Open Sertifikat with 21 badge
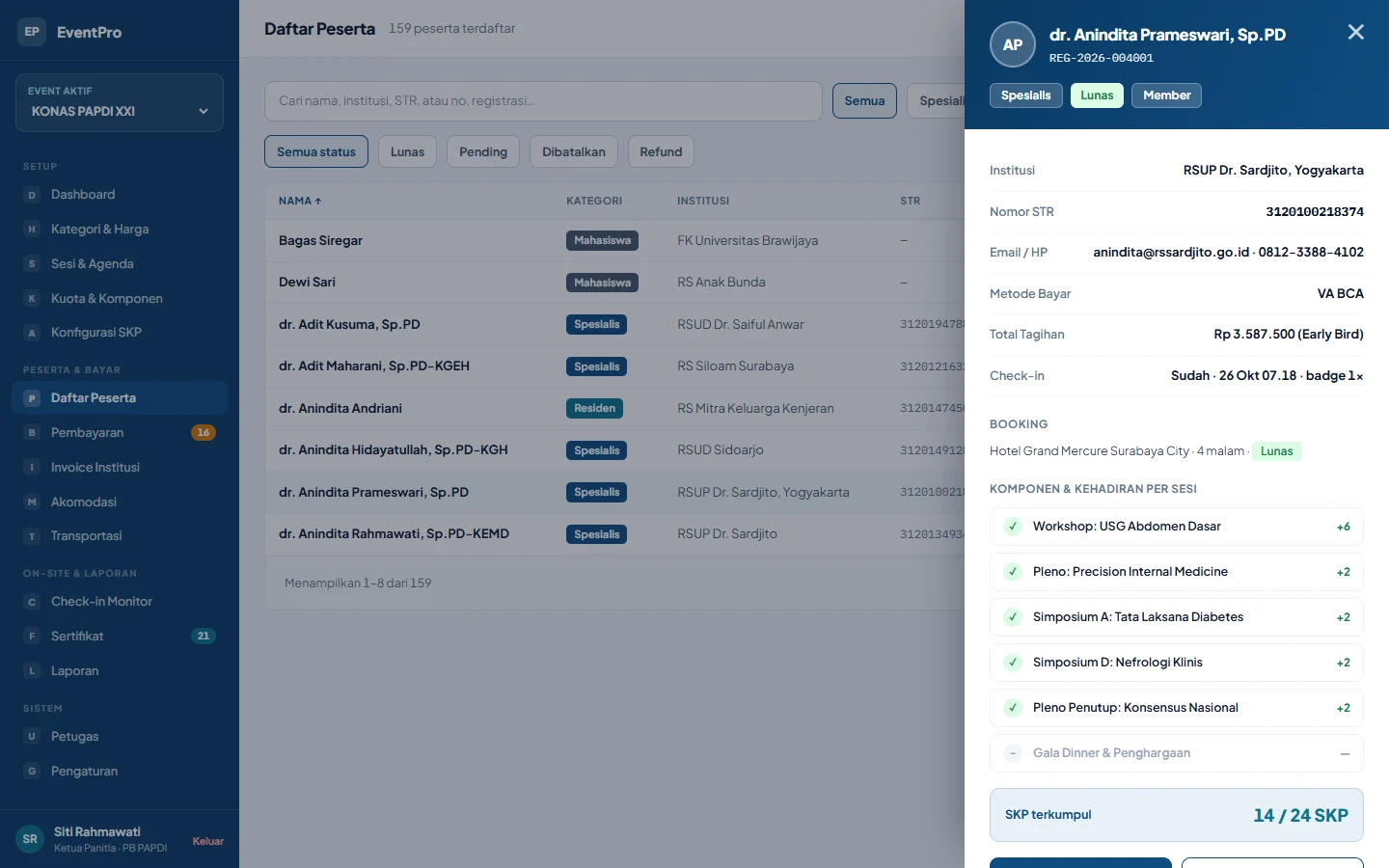This screenshot has width=1389, height=868. (120, 637)
